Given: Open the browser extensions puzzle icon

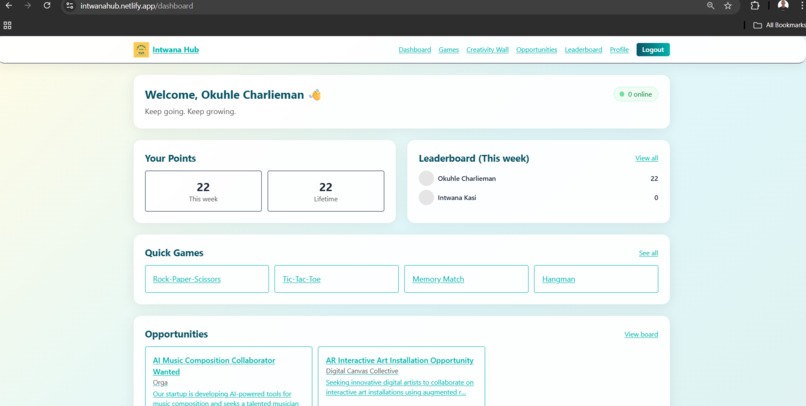Looking at the screenshot, I should tap(755, 6).
